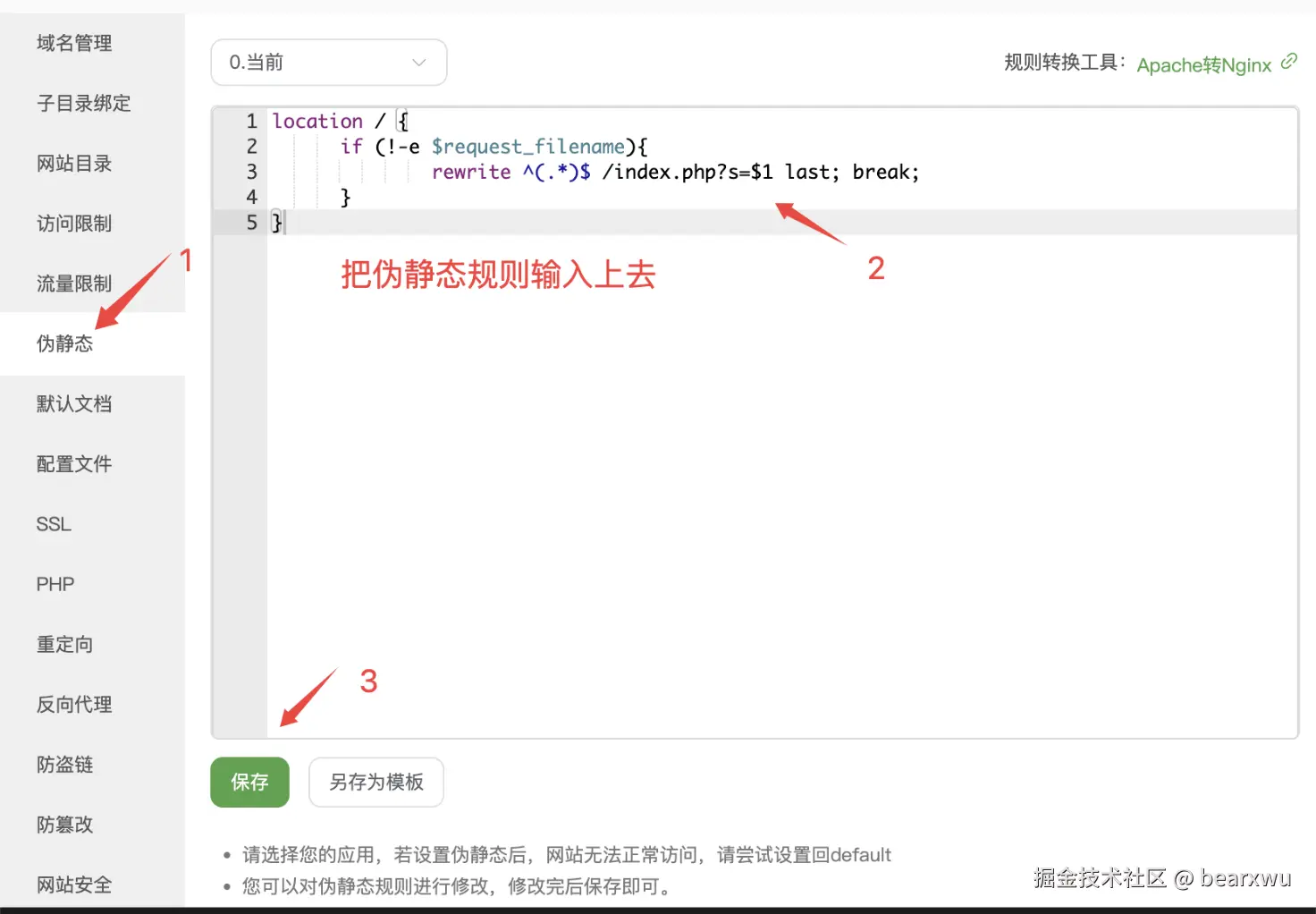Select 子目录绑定 menu item

click(x=83, y=103)
